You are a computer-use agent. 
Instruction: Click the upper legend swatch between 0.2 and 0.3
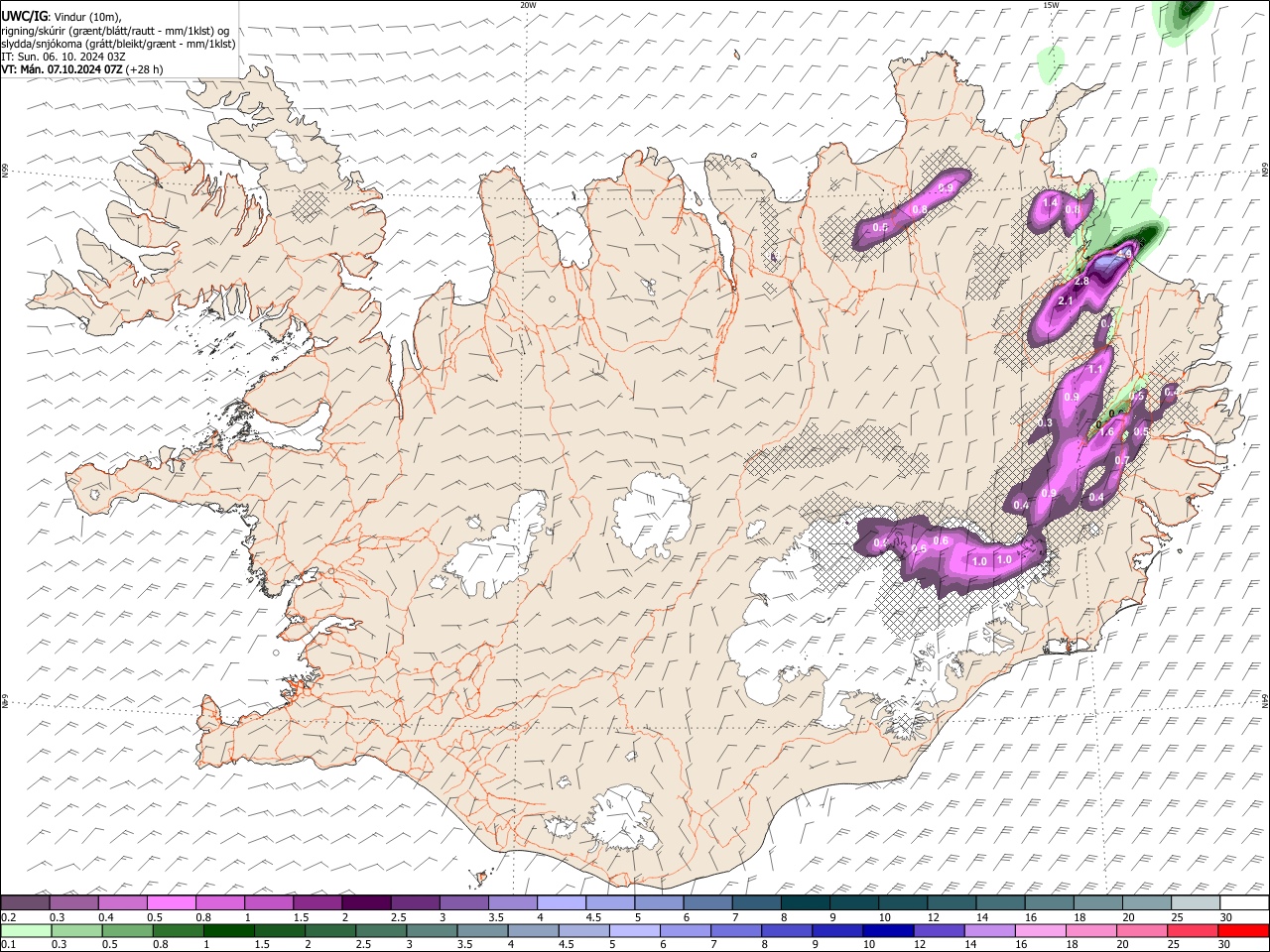point(25,902)
